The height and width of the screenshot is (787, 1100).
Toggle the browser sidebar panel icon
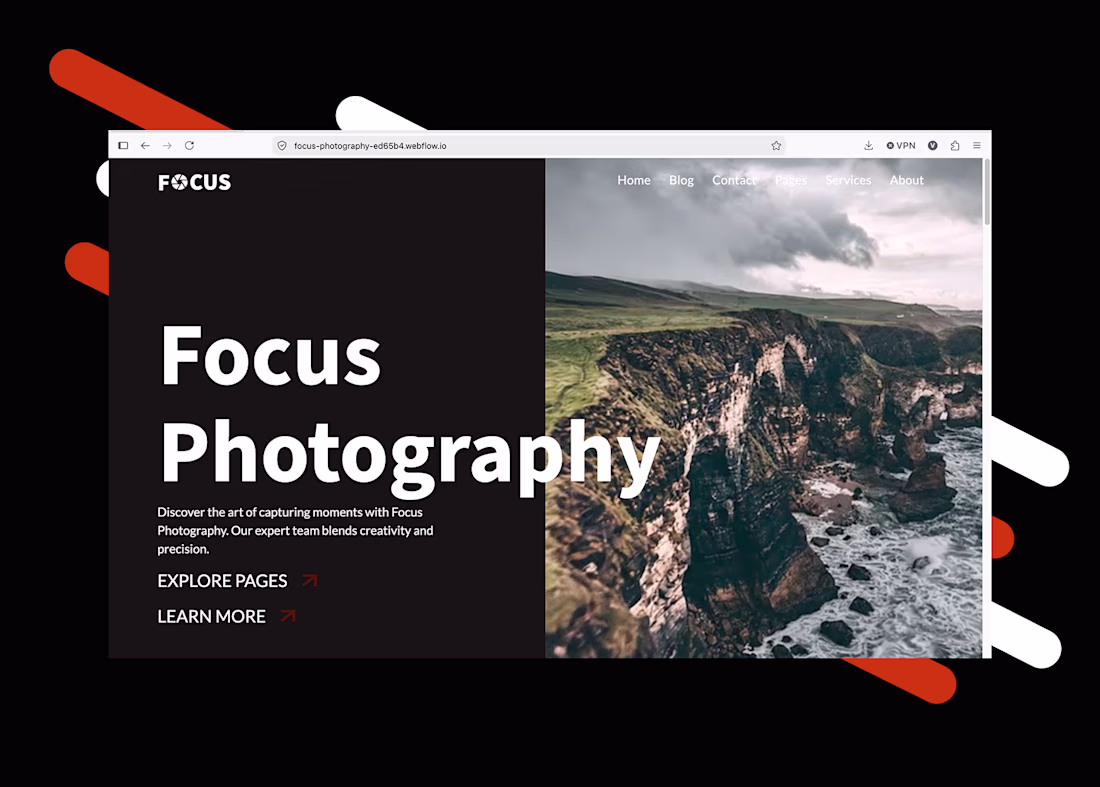(123, 146)
